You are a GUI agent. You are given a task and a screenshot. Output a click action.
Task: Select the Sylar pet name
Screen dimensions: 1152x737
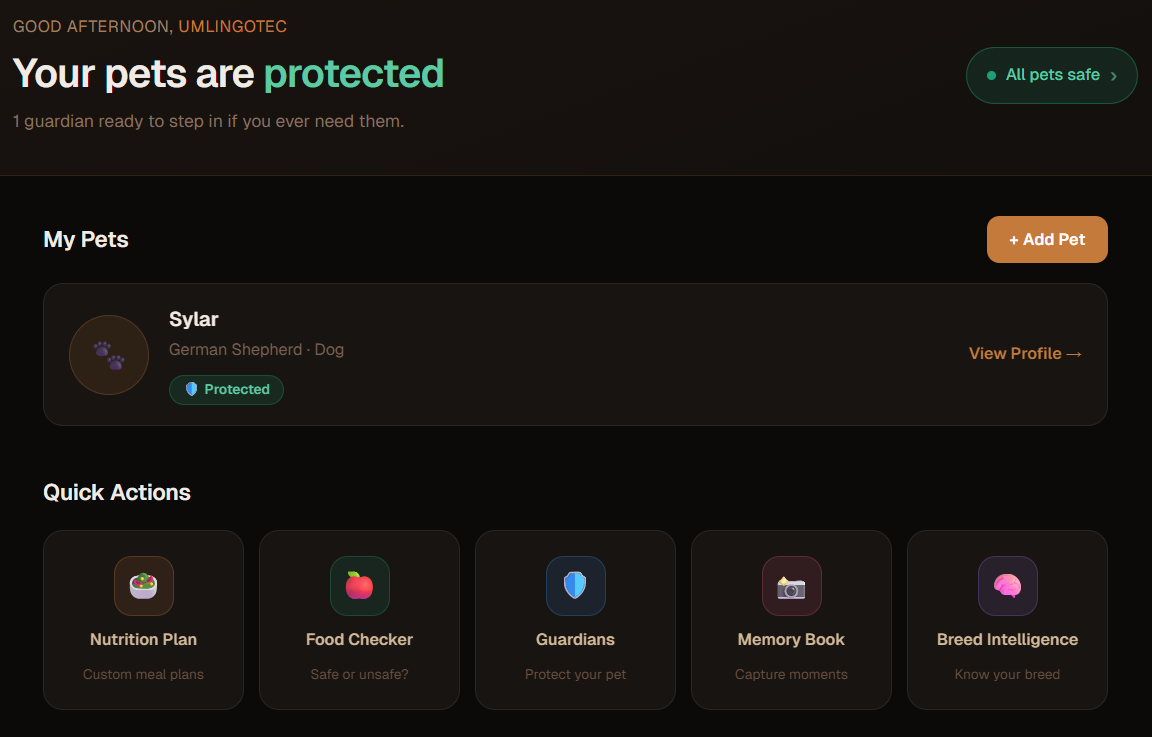(193, 319)
